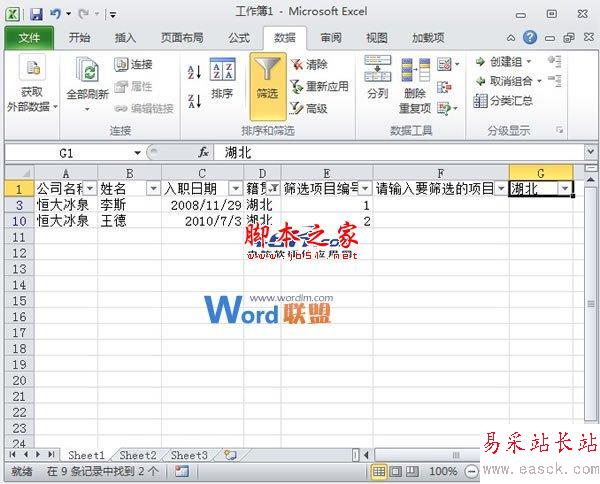Switch to the Add-ins (加载项) tab
600x484 pixels.
pyautogui.click(x=428, y=38)
